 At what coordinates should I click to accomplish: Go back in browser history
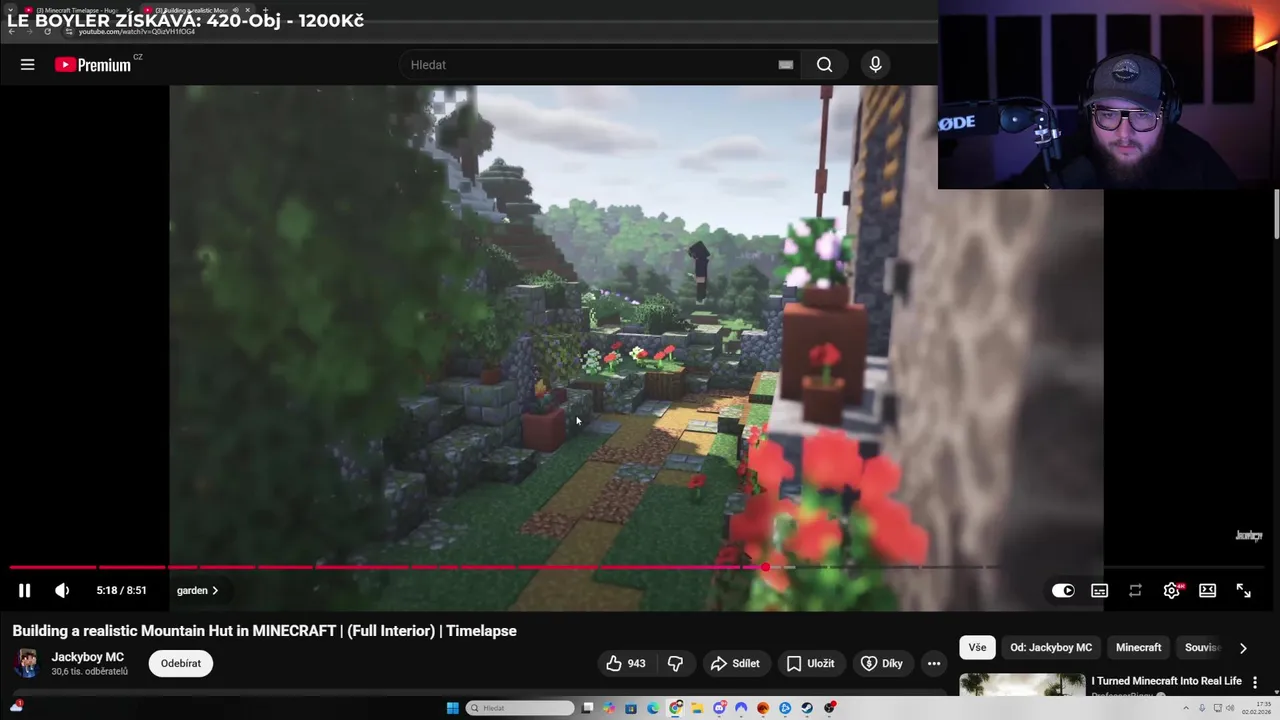coord(12,31)
